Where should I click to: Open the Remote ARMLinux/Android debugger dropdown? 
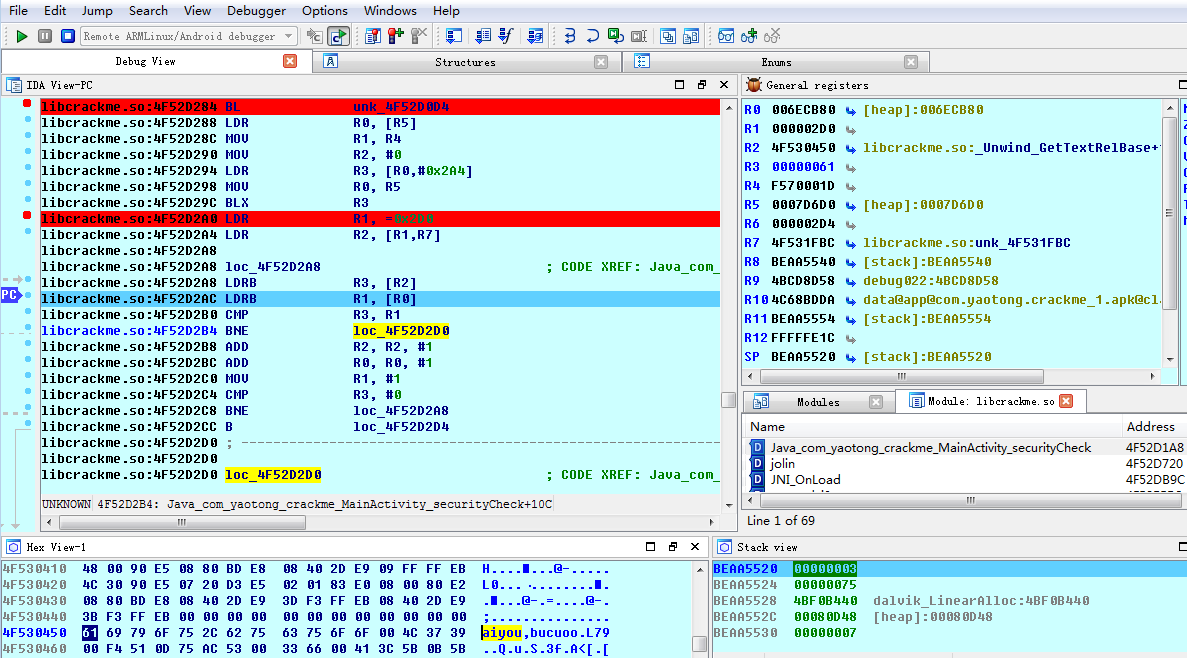(289, 36)
